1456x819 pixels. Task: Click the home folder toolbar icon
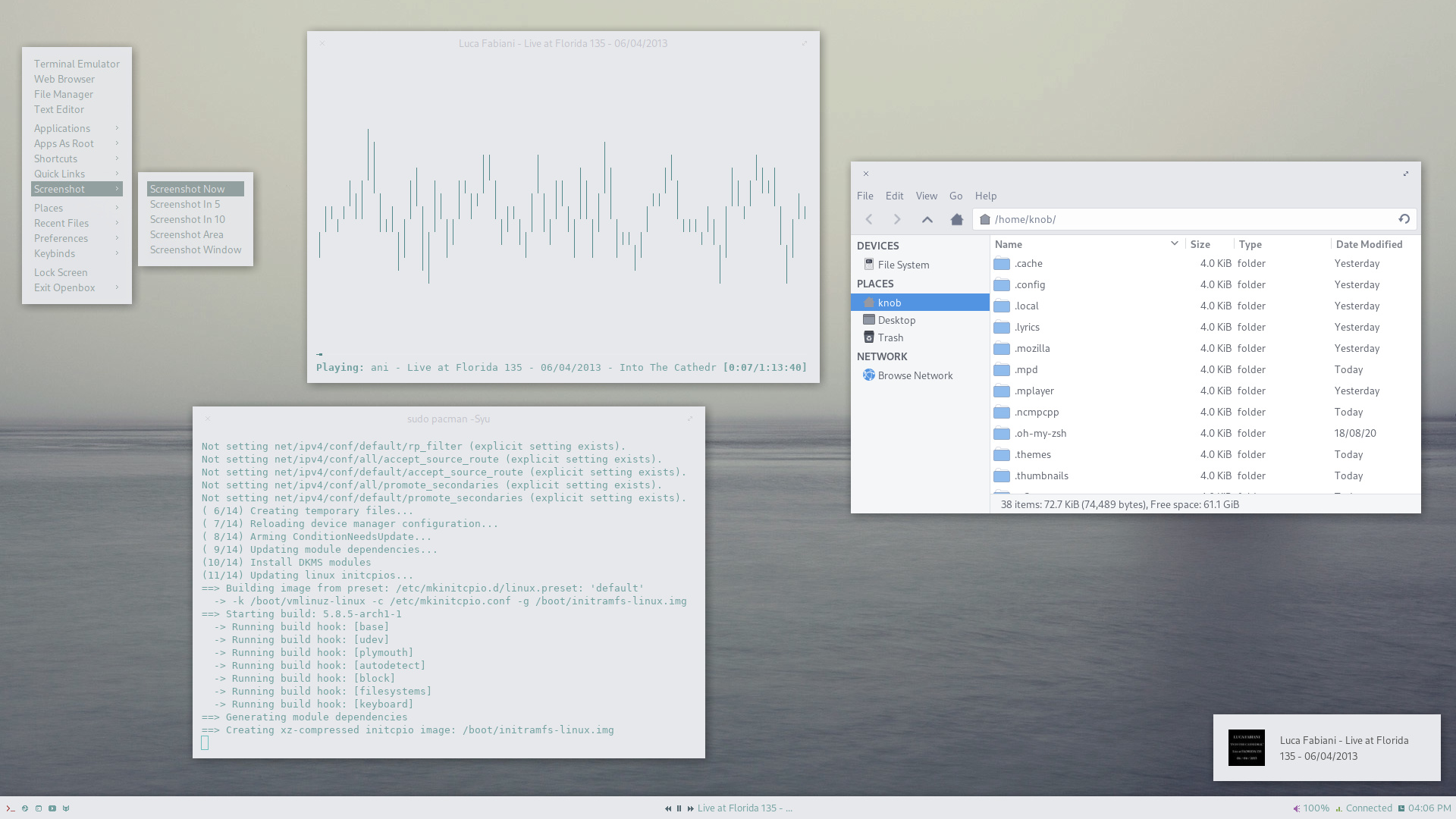point(956,219)
